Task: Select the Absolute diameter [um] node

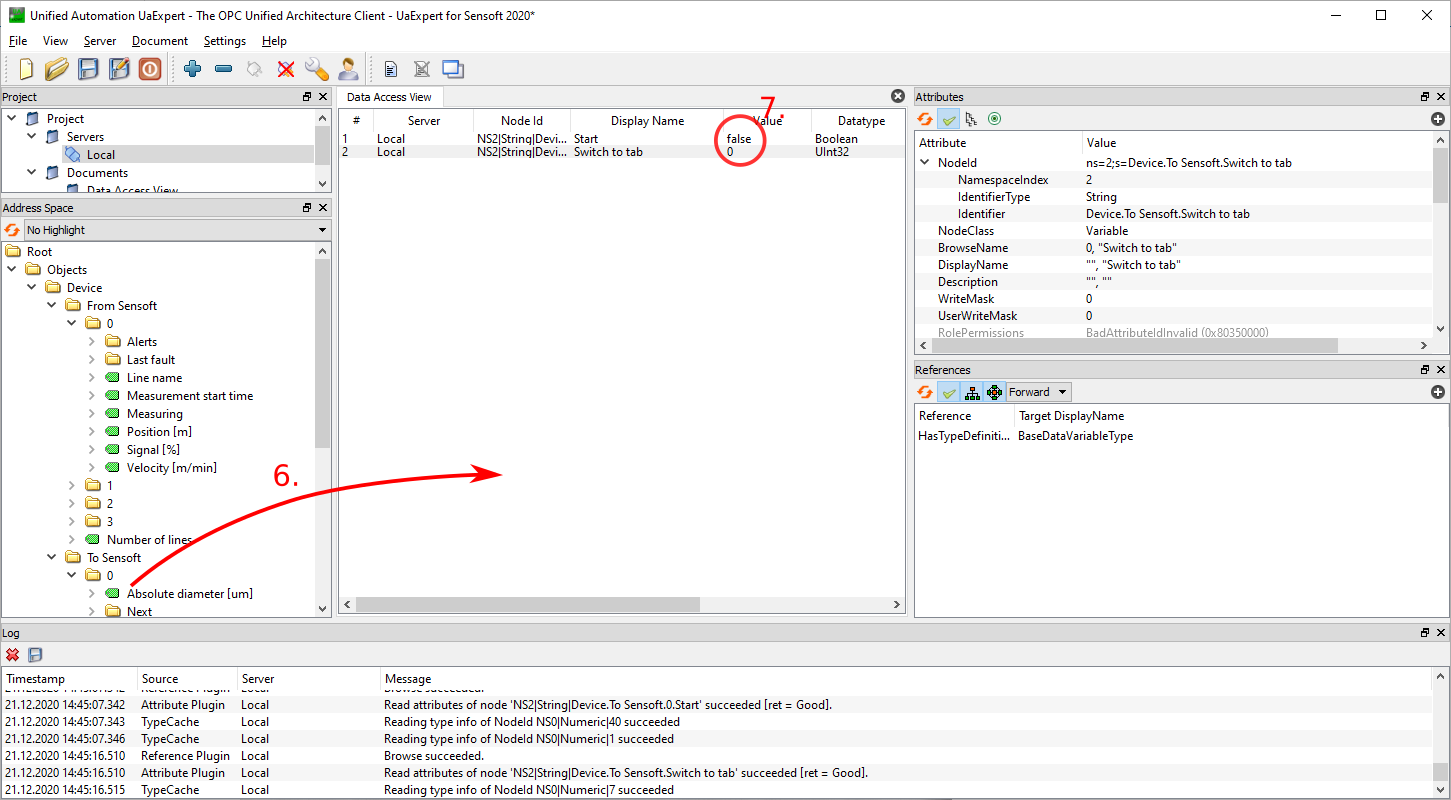Action: coord(190,594)
